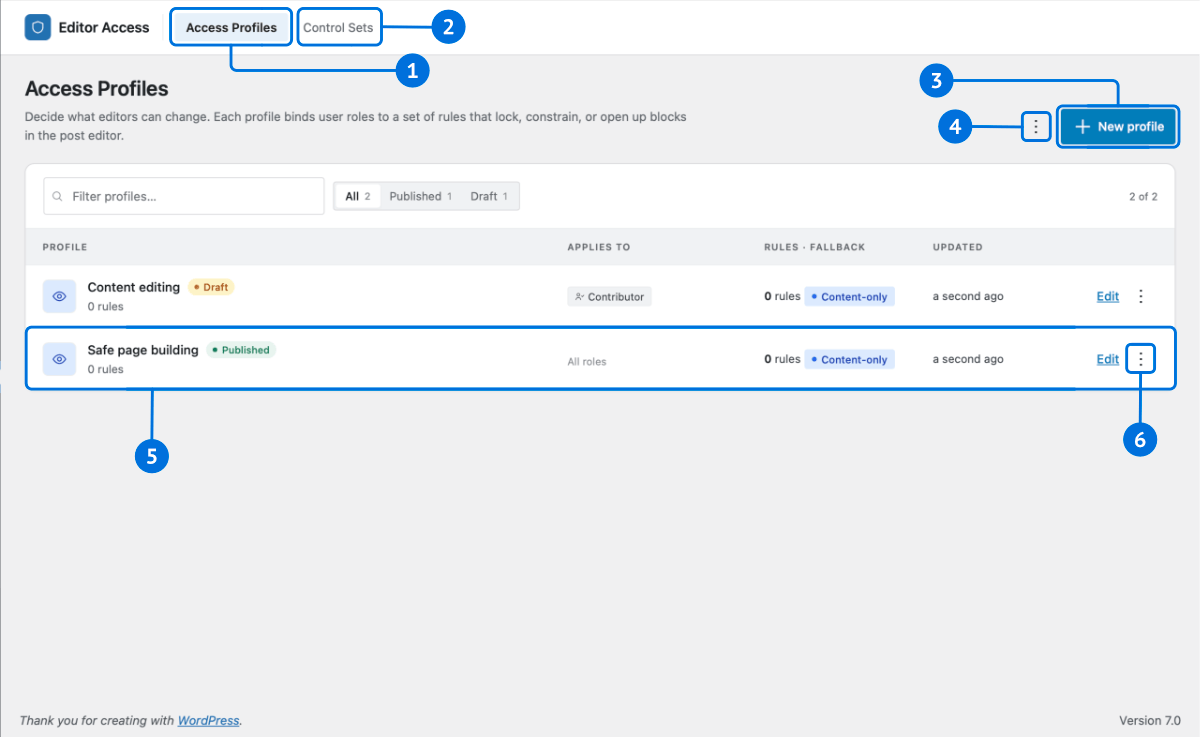Open the Access Profiles tab
This screenshot has width=1200, height=737.
(x=231, y=28)
